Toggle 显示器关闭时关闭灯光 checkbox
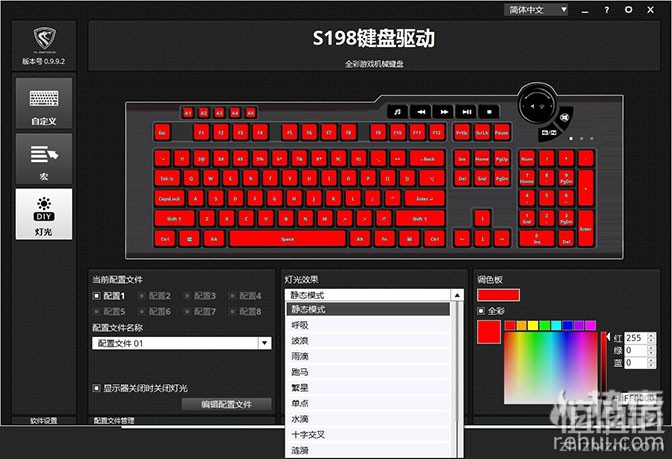 (97, 388)
